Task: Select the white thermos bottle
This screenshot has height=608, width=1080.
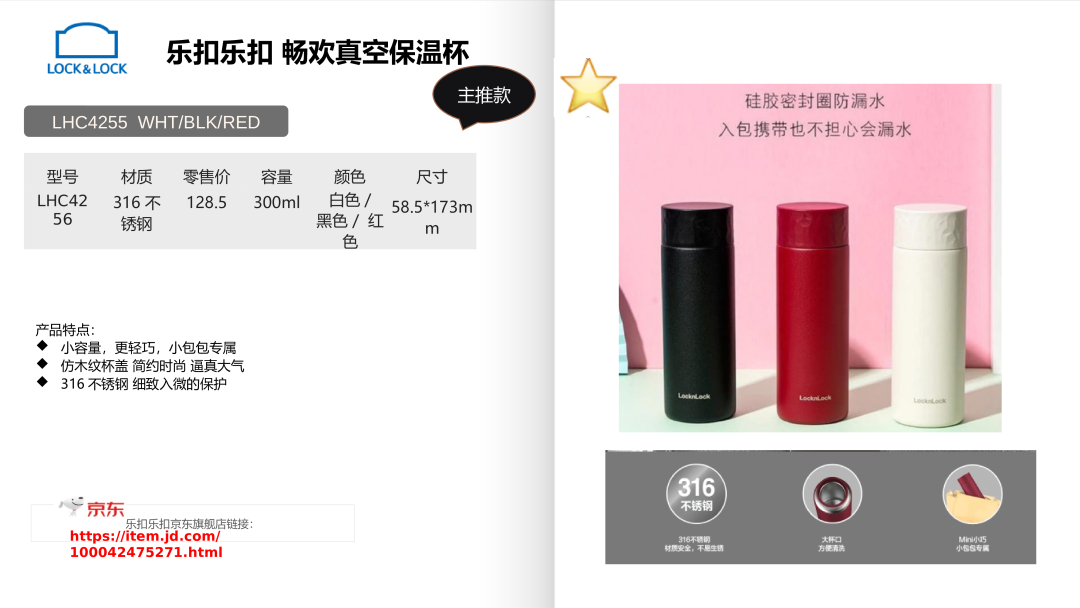Action: 928,315
